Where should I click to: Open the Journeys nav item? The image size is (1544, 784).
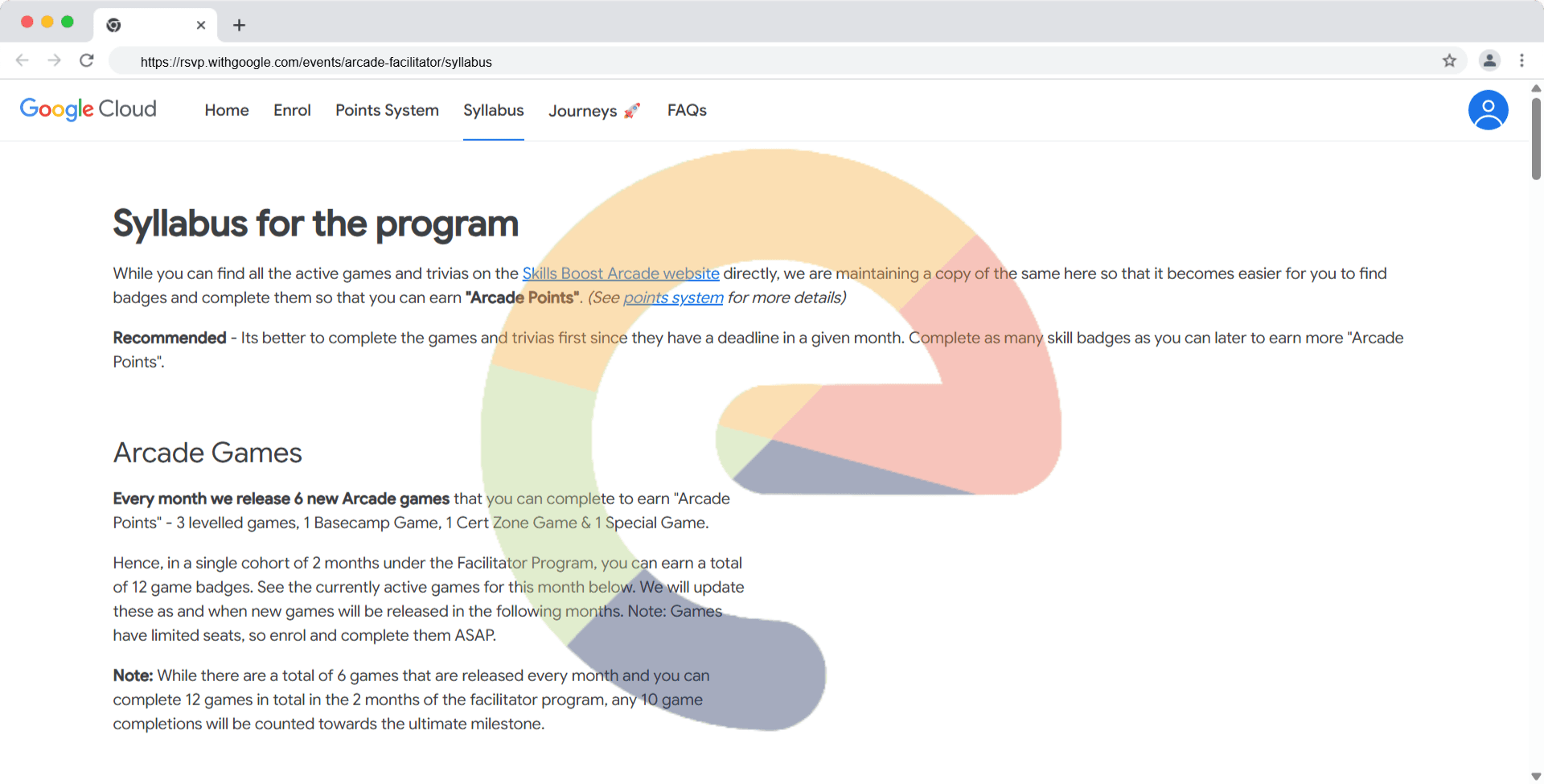click(x=594, y=111)
